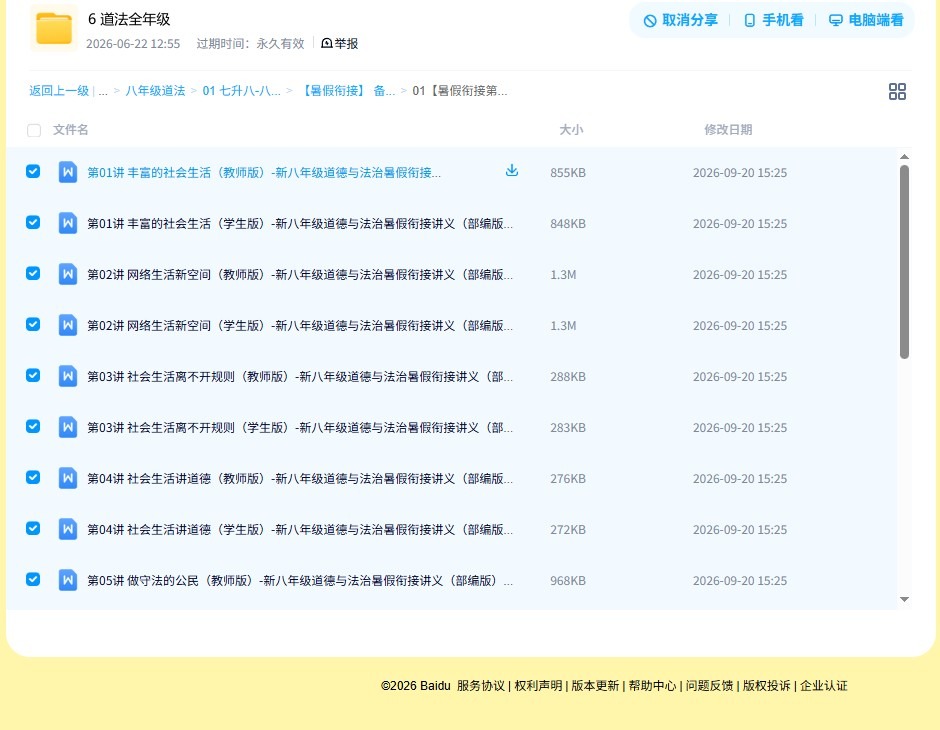Open file 第03讲 社会生活离不开规则（教师版）
The image size is (940, 730).
click(300, 376)
